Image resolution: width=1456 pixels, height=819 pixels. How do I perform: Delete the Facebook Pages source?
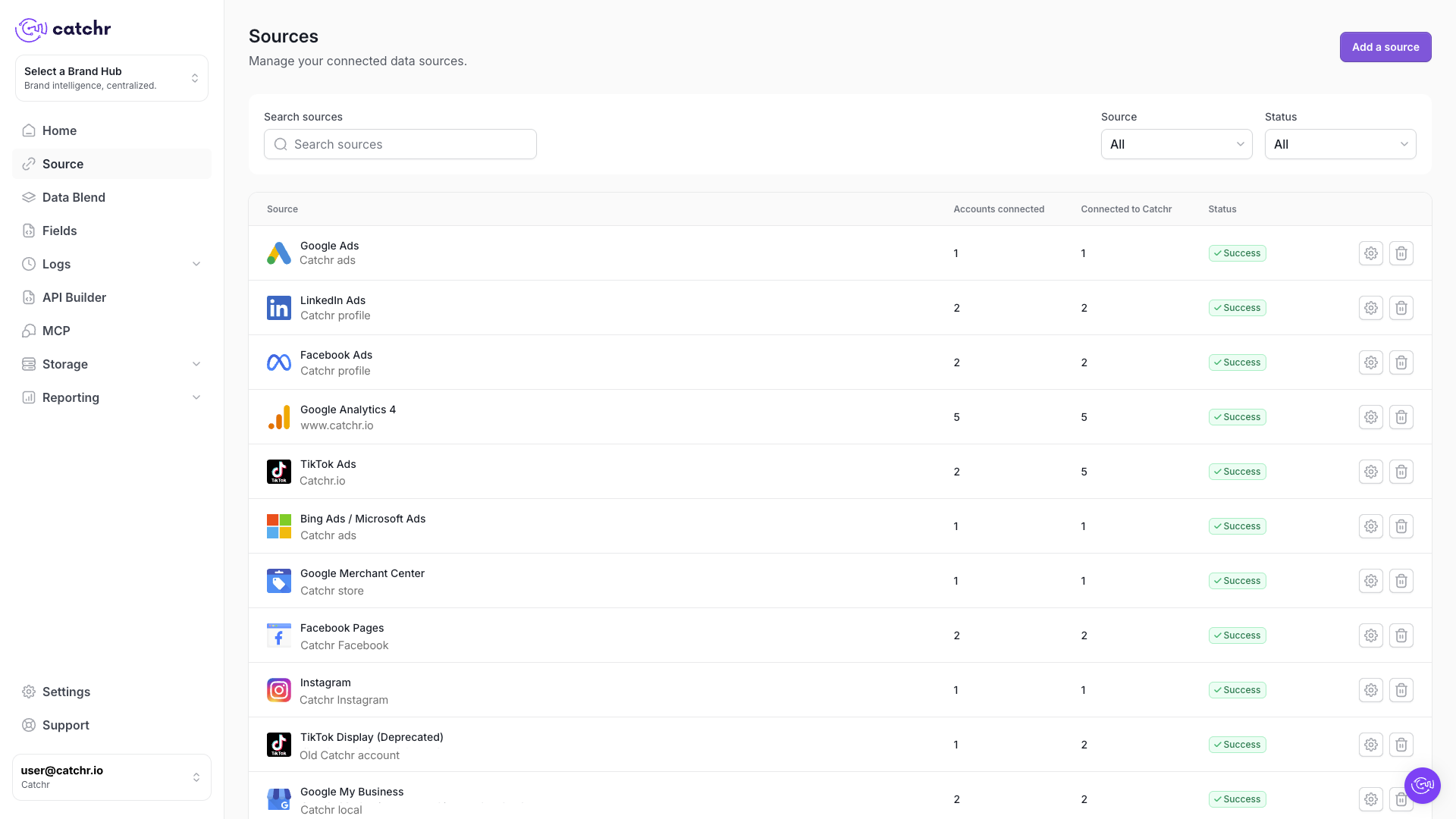[x=1401, y=635]
